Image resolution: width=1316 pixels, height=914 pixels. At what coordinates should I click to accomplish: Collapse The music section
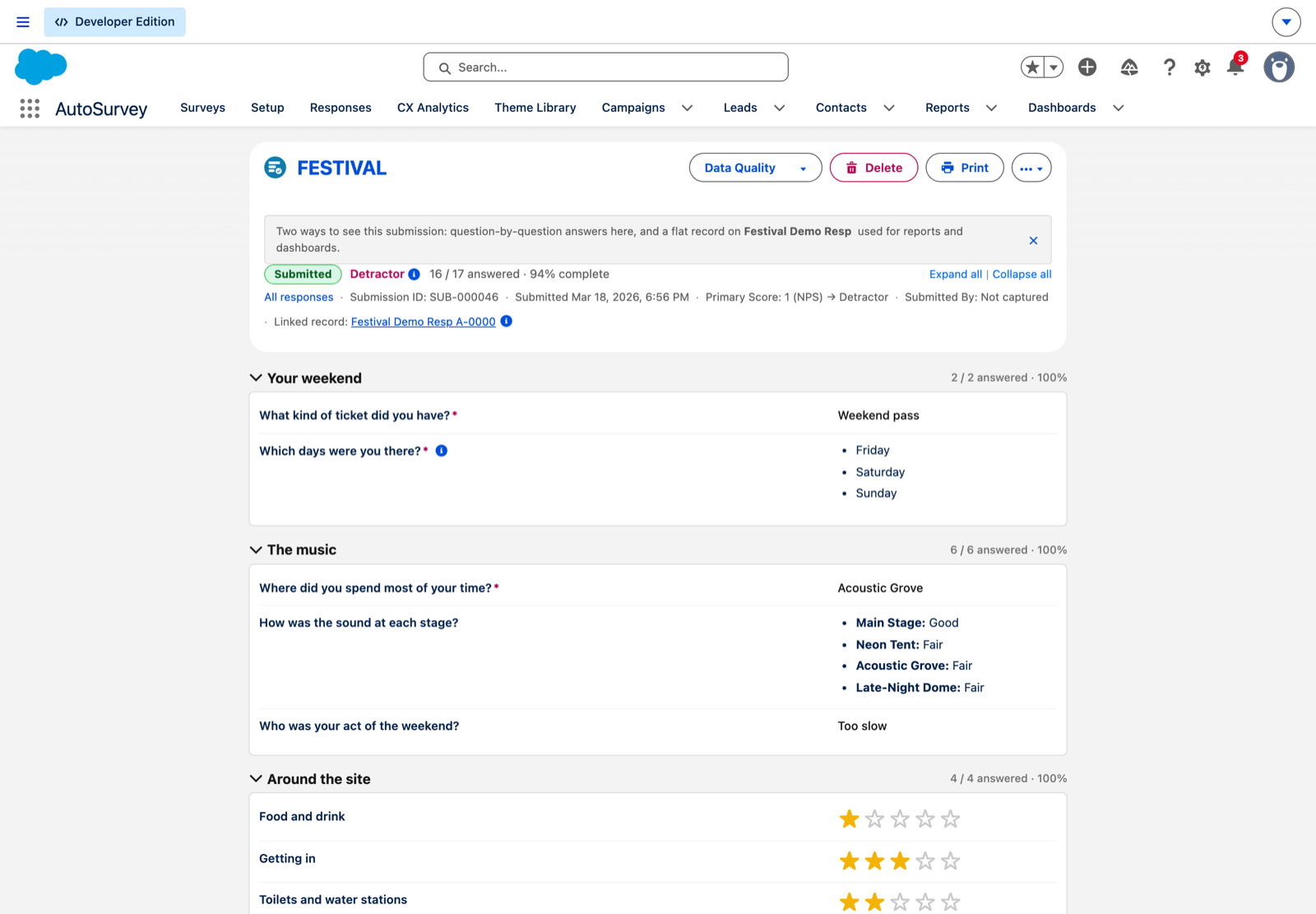point(256,550)
